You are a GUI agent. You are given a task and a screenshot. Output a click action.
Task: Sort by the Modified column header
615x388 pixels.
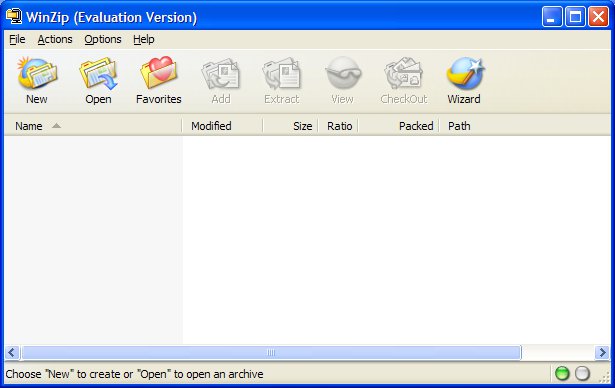point(222,126)
